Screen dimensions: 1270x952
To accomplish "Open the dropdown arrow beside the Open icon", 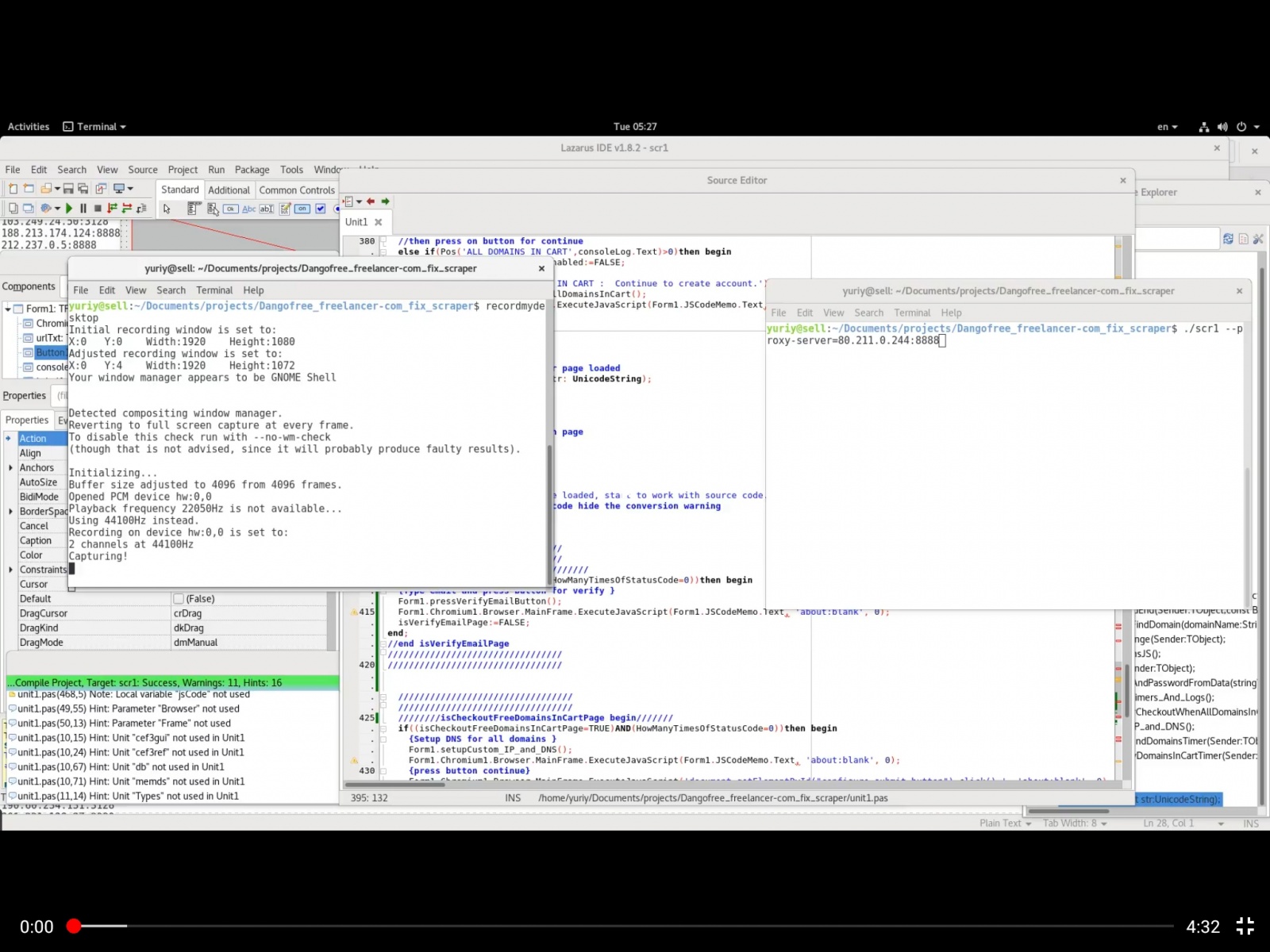I will click(x=57, y=189).
